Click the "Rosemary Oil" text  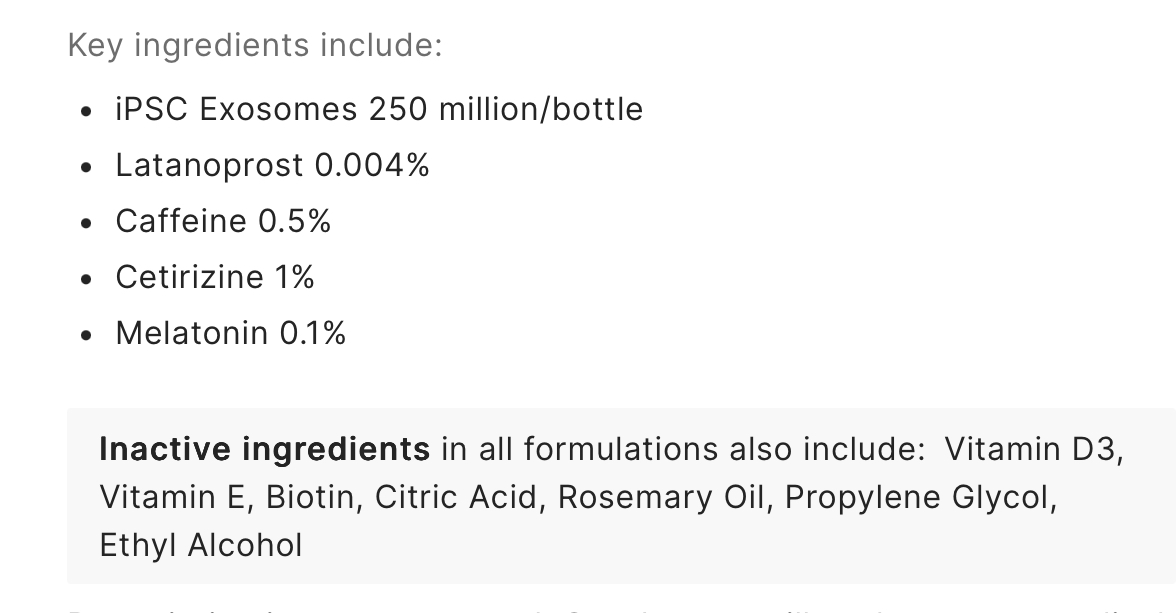tap(661, 497)
